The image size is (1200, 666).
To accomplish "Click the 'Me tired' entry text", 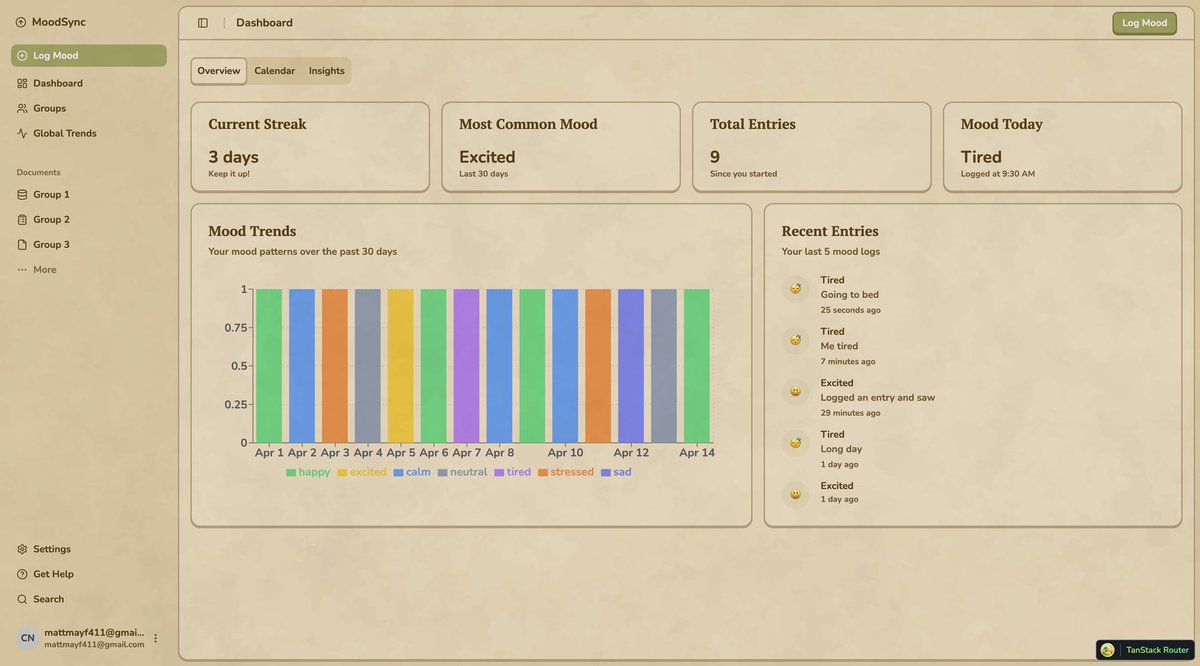I will pos(839,346).
